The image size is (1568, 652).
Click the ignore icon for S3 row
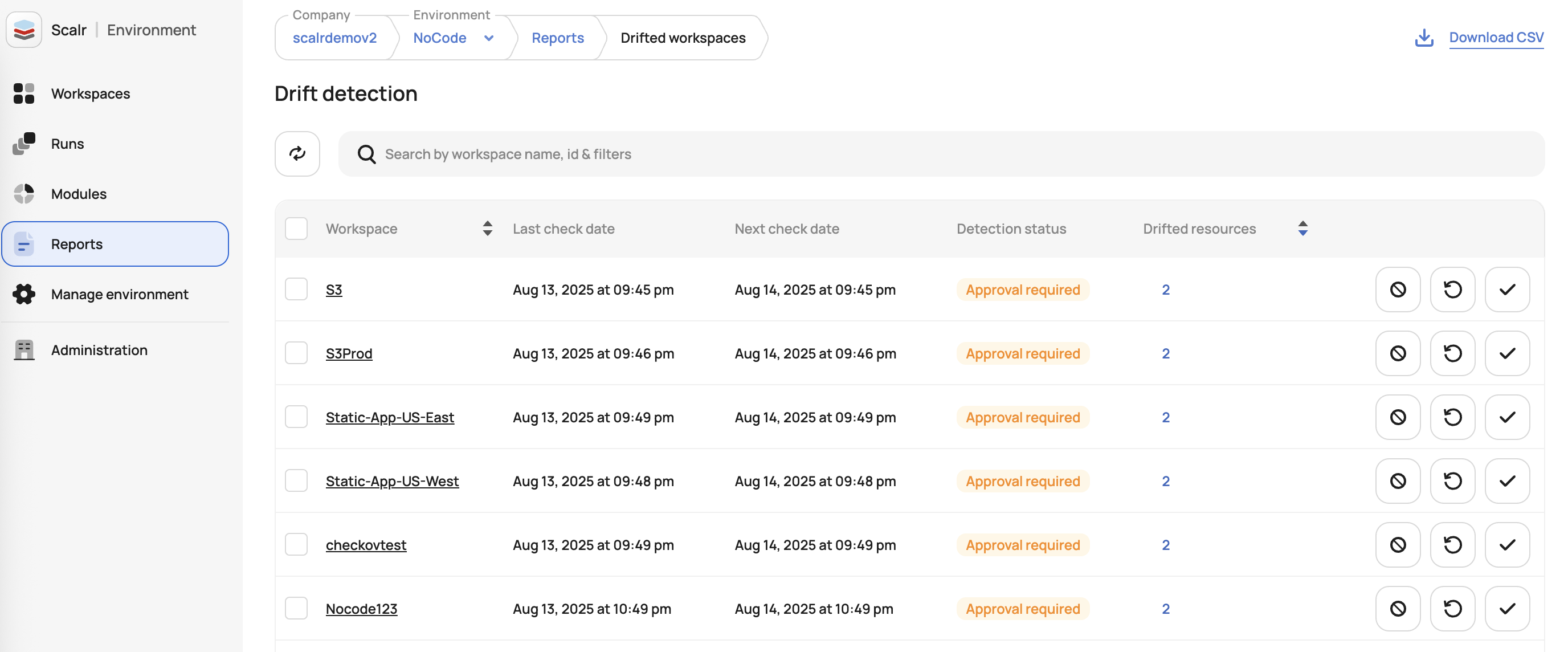tap(1398, 290)
